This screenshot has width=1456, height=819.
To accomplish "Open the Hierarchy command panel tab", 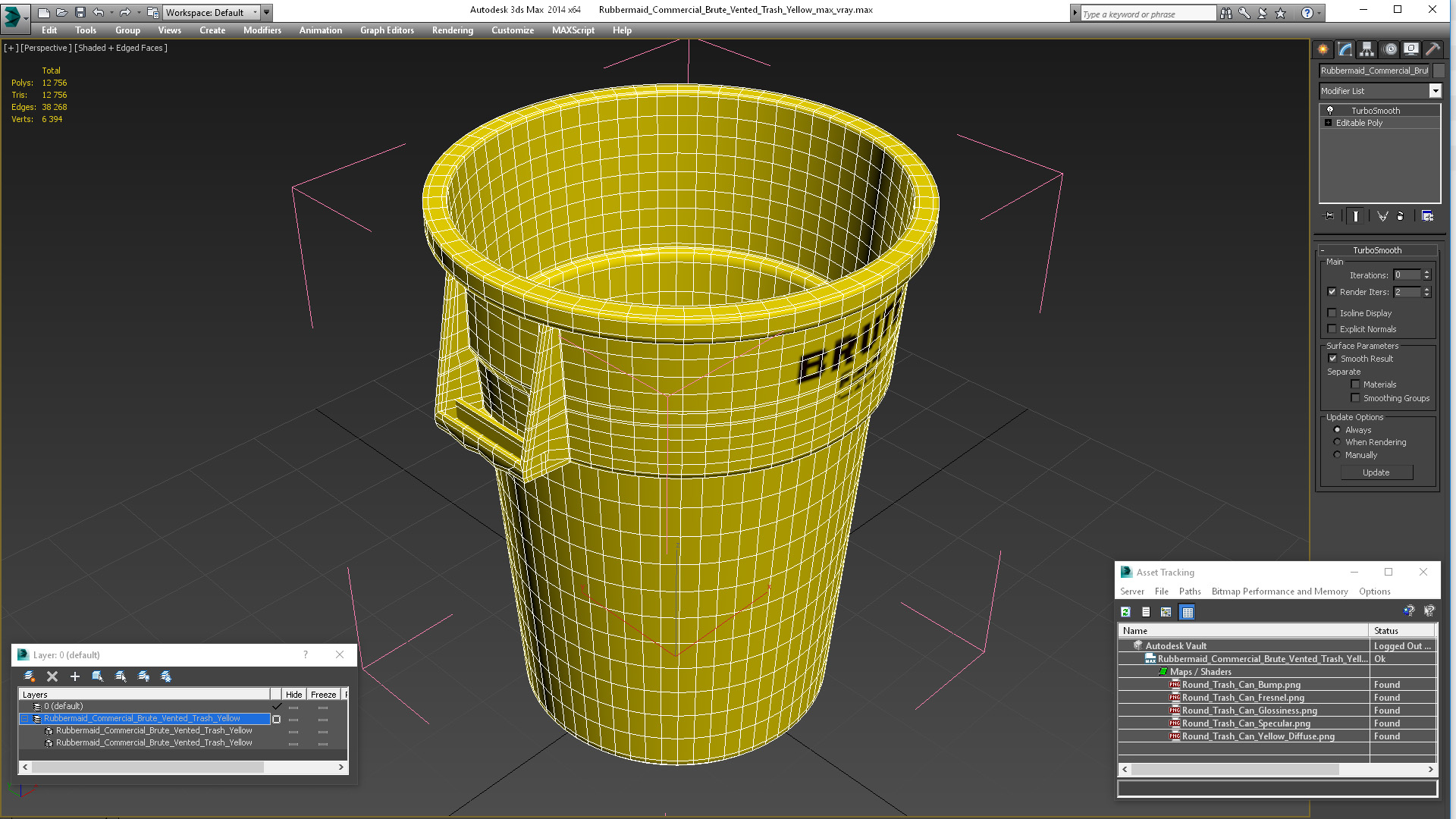I will pyautogui.click(x=1367, y=49).
